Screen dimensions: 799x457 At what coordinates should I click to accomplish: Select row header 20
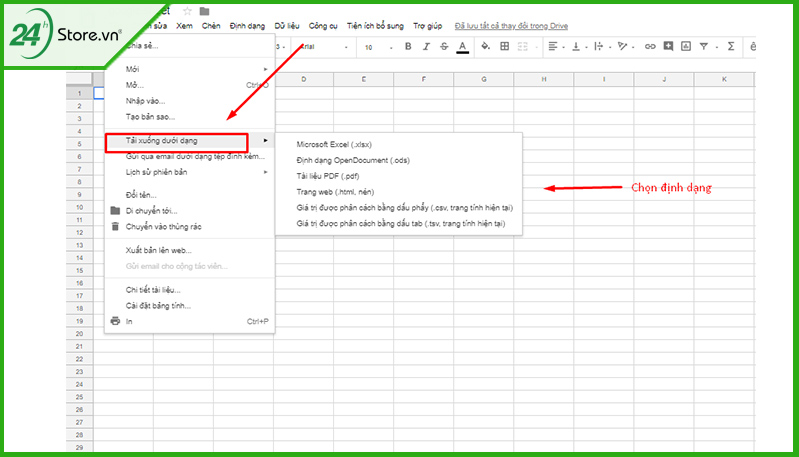(79, 334)
